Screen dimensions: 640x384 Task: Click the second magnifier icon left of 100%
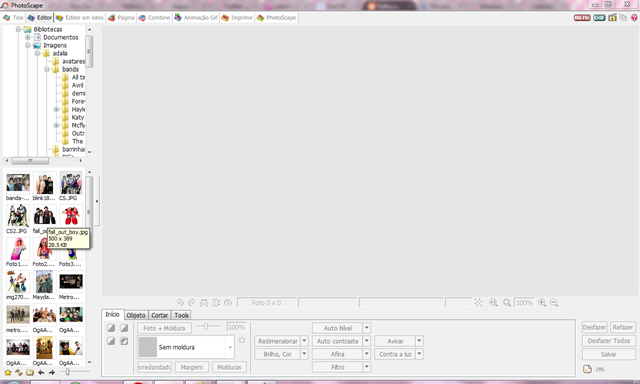coord(507,302)
